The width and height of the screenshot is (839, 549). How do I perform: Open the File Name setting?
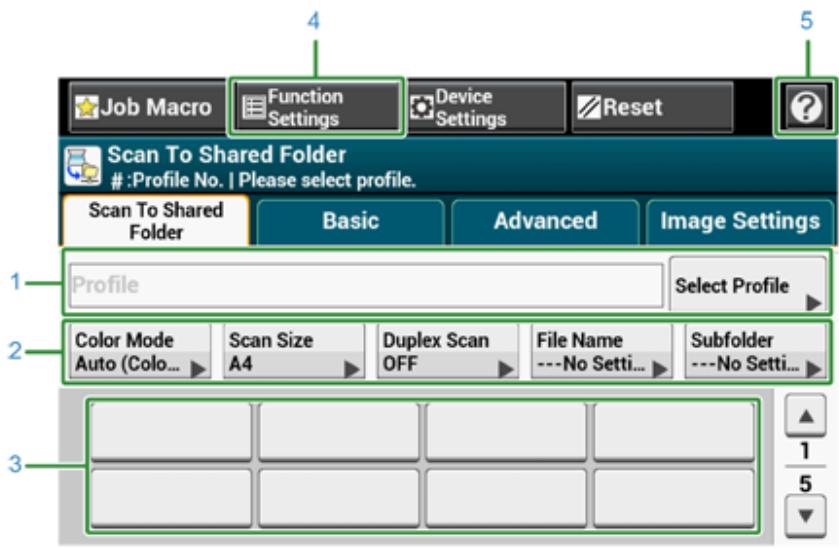click(x=602, y=352)
